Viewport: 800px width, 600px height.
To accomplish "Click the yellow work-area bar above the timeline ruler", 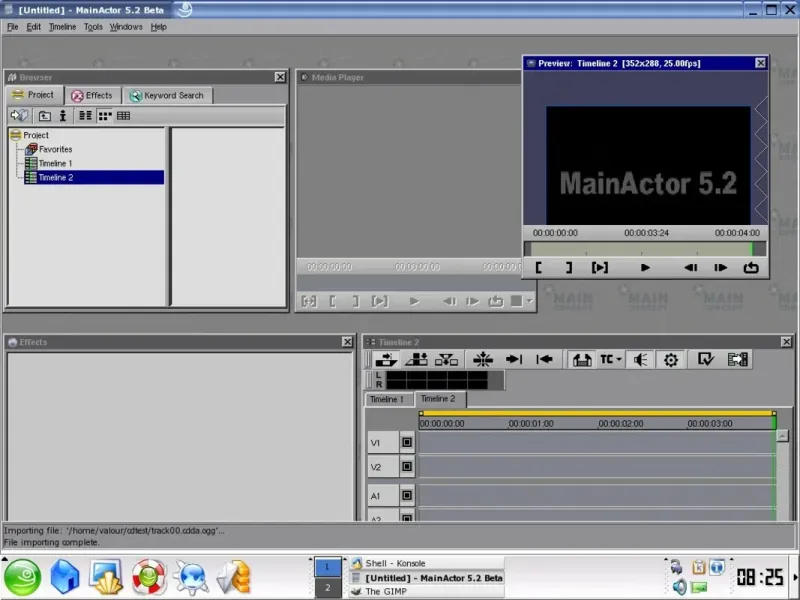I will pyautogui.click(x=597, y=413).
